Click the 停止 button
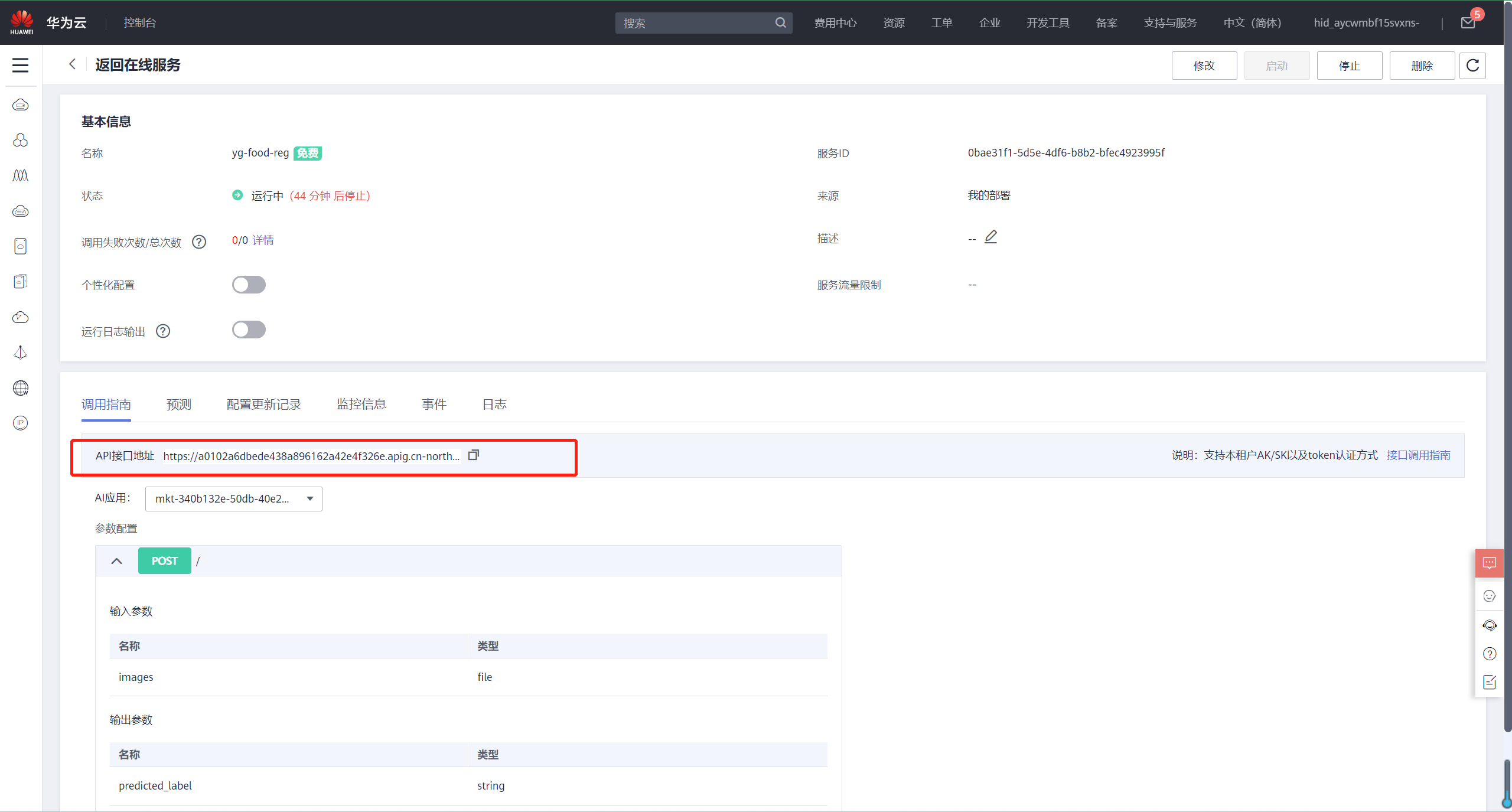 pos(1349,66)
